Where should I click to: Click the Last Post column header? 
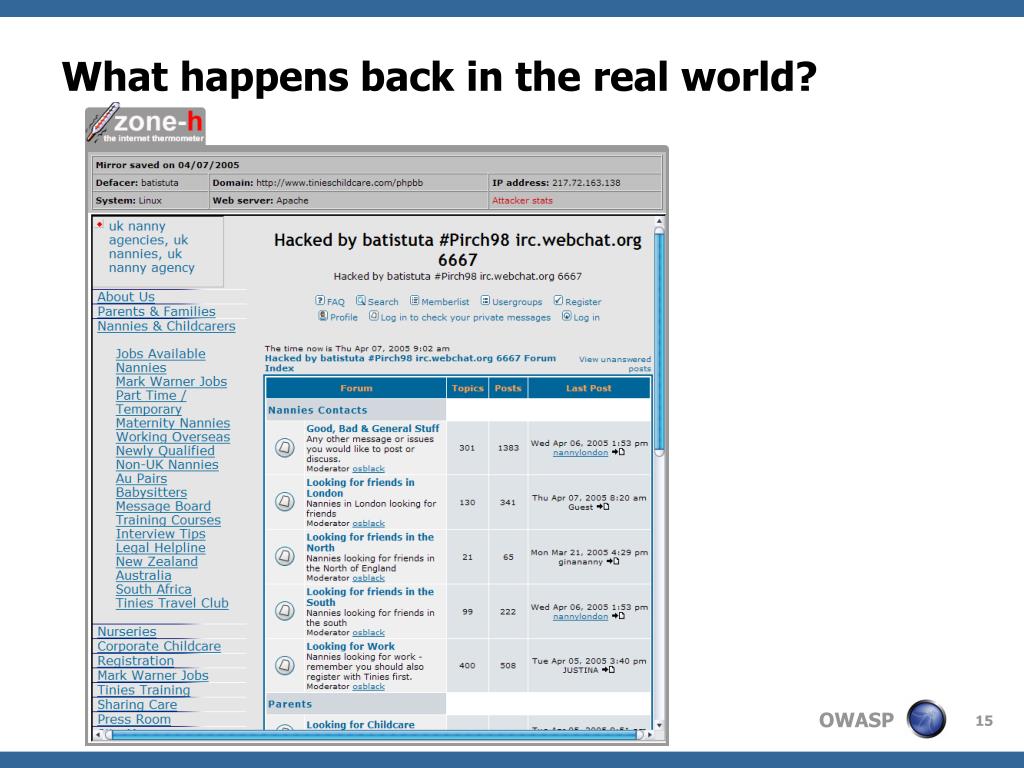pos(588,388)
